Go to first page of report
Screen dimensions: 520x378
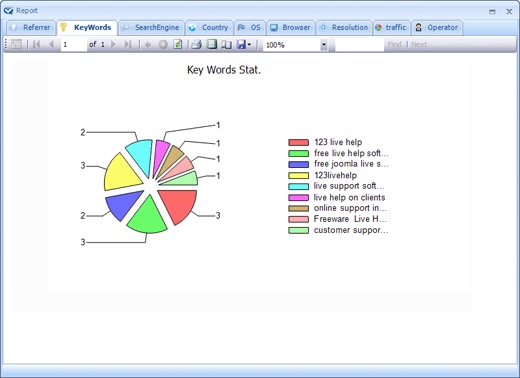37,44
